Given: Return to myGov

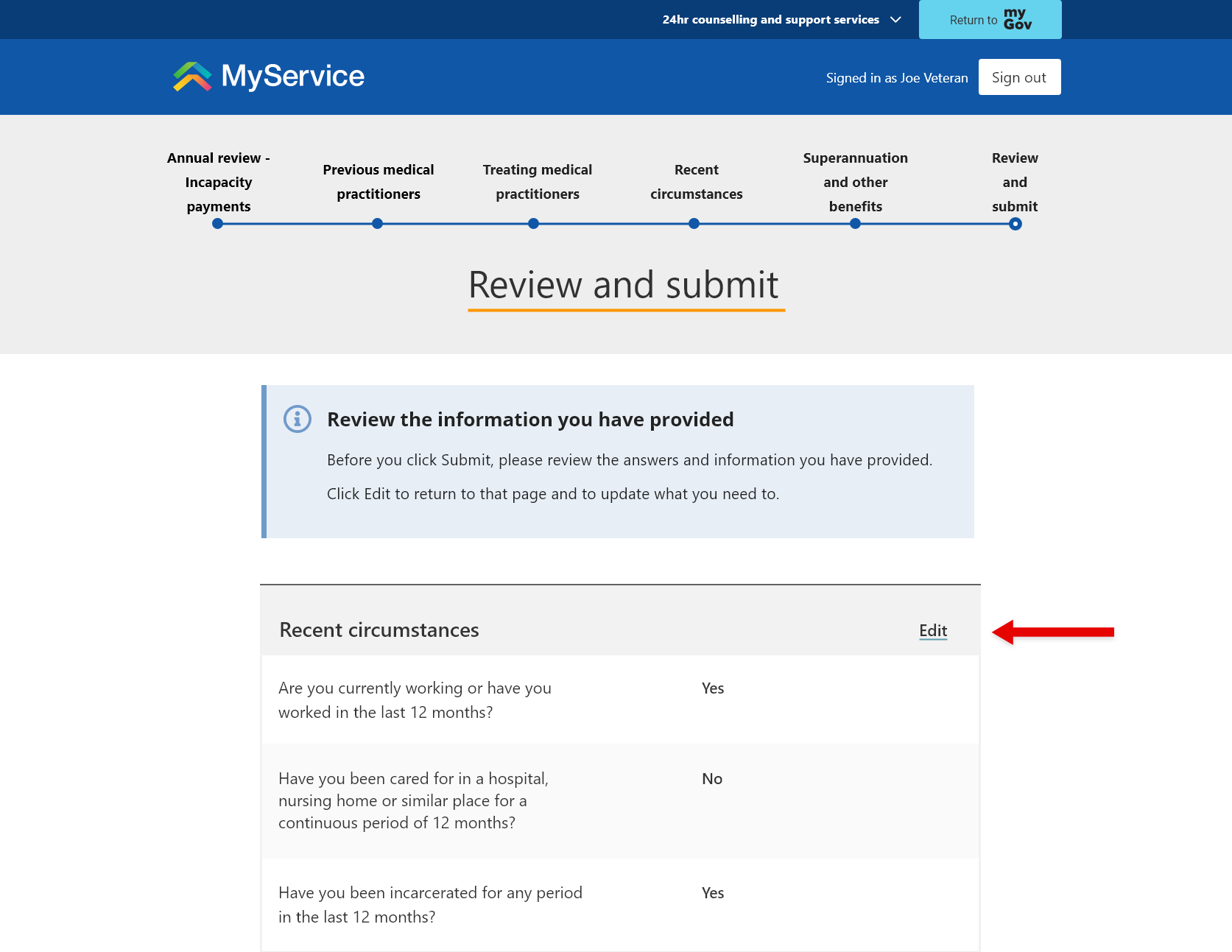Looking at the screenshot, I should (x=990, y=19).
